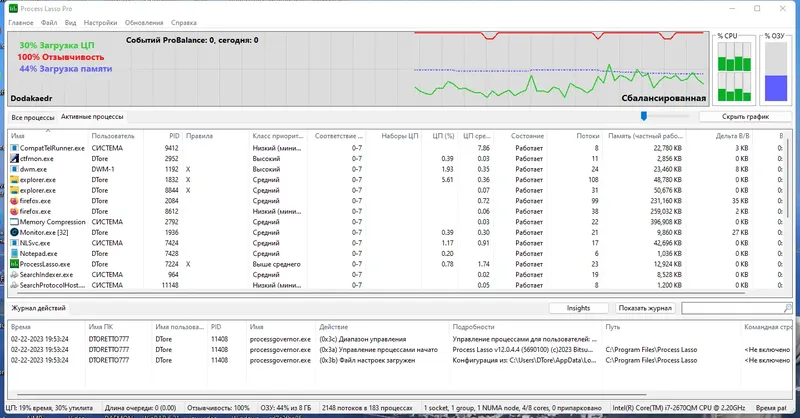Click the SearchIndexer.exe process icon
800x418 pixels.
(x=14, y=275)
